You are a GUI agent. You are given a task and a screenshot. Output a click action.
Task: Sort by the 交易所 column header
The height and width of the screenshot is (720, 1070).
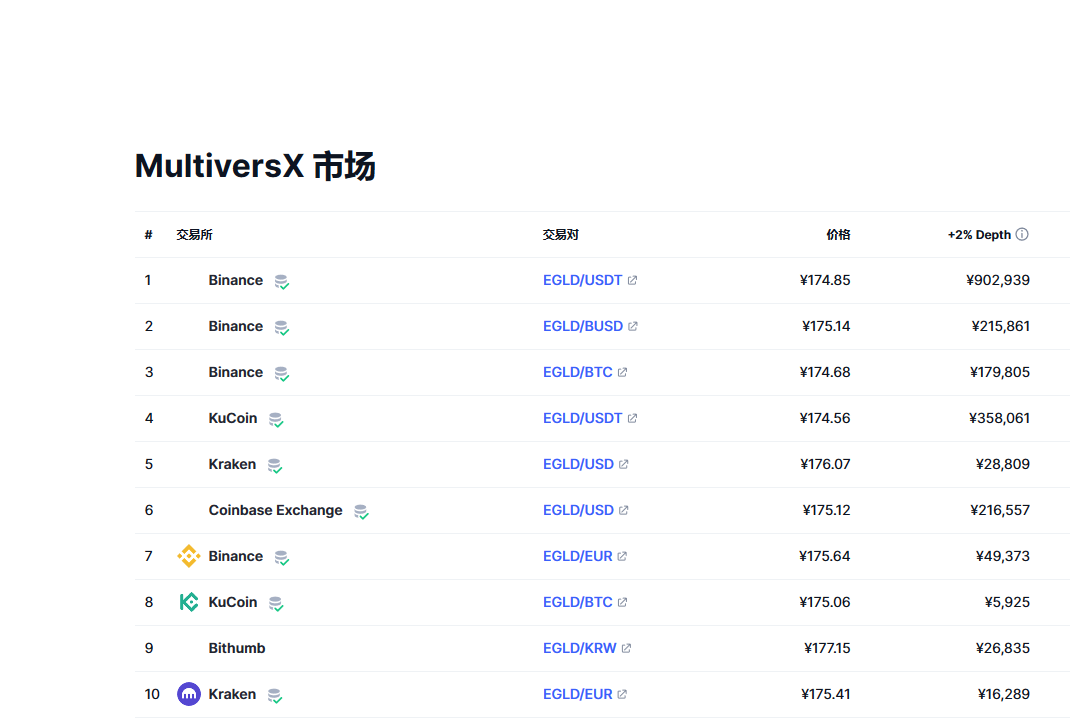[x=194, y=235]
